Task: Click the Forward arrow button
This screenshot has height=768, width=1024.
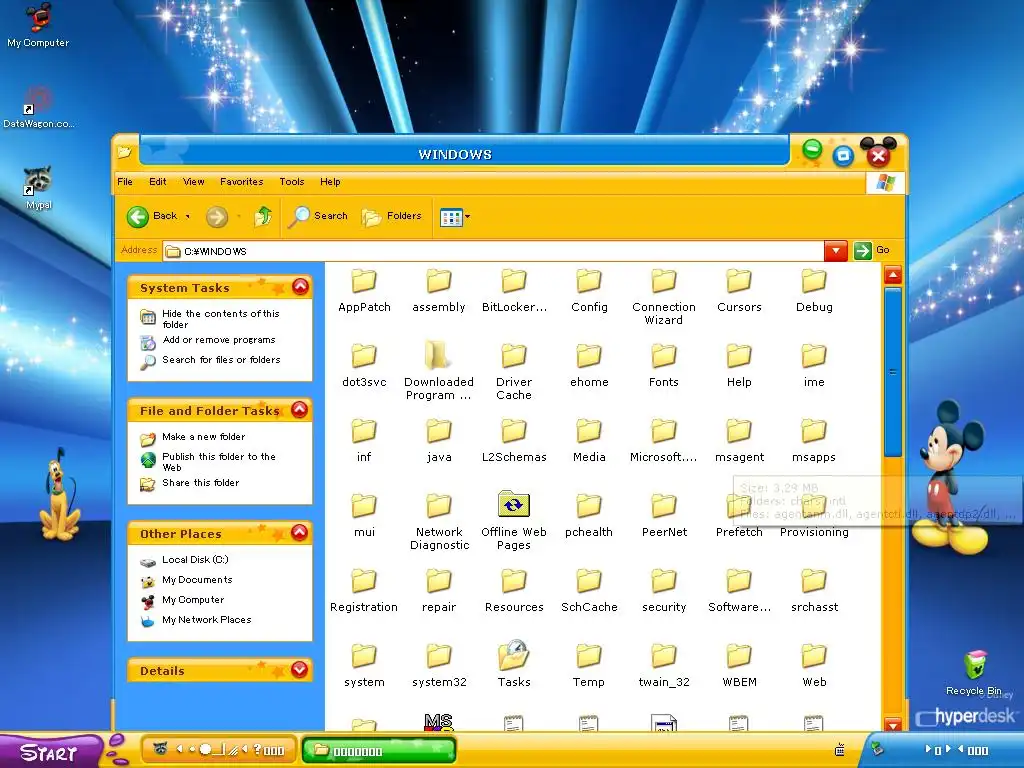Action: pyautogui.click(x=217, y=216)
